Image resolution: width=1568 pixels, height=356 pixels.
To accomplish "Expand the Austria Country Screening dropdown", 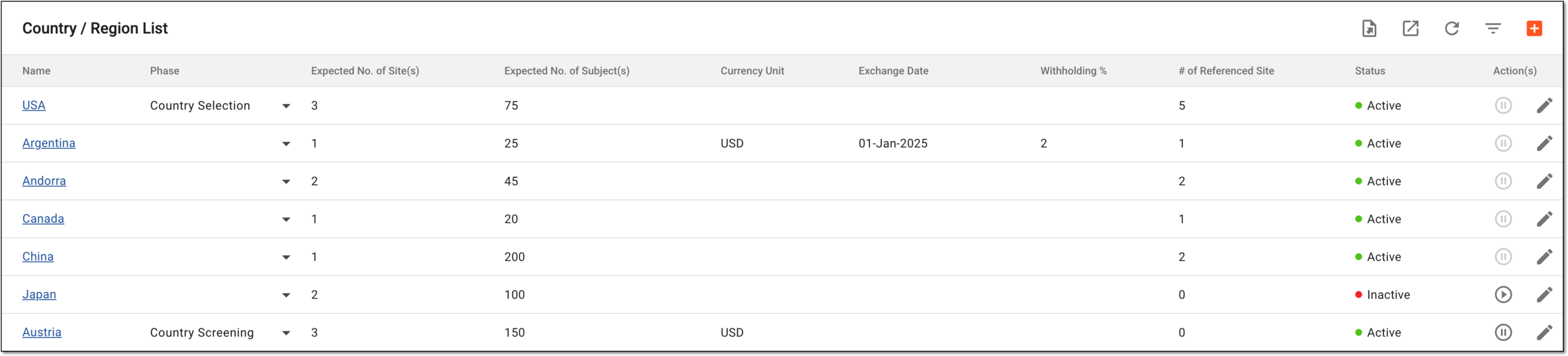I will click(x=286, y=333).
